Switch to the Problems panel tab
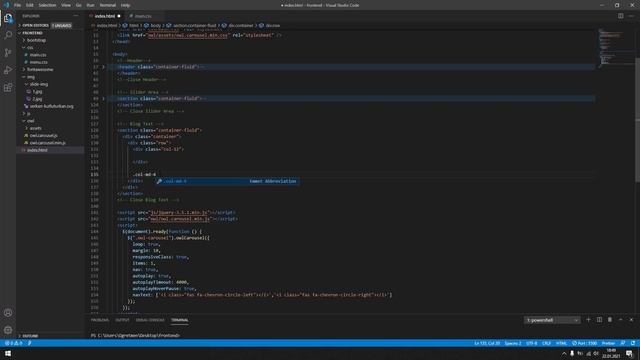 100,320
